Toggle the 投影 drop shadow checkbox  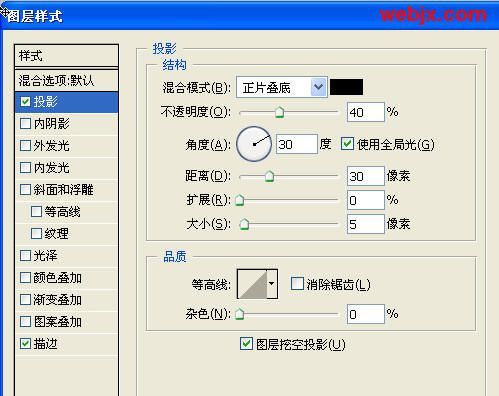point(26,102)
